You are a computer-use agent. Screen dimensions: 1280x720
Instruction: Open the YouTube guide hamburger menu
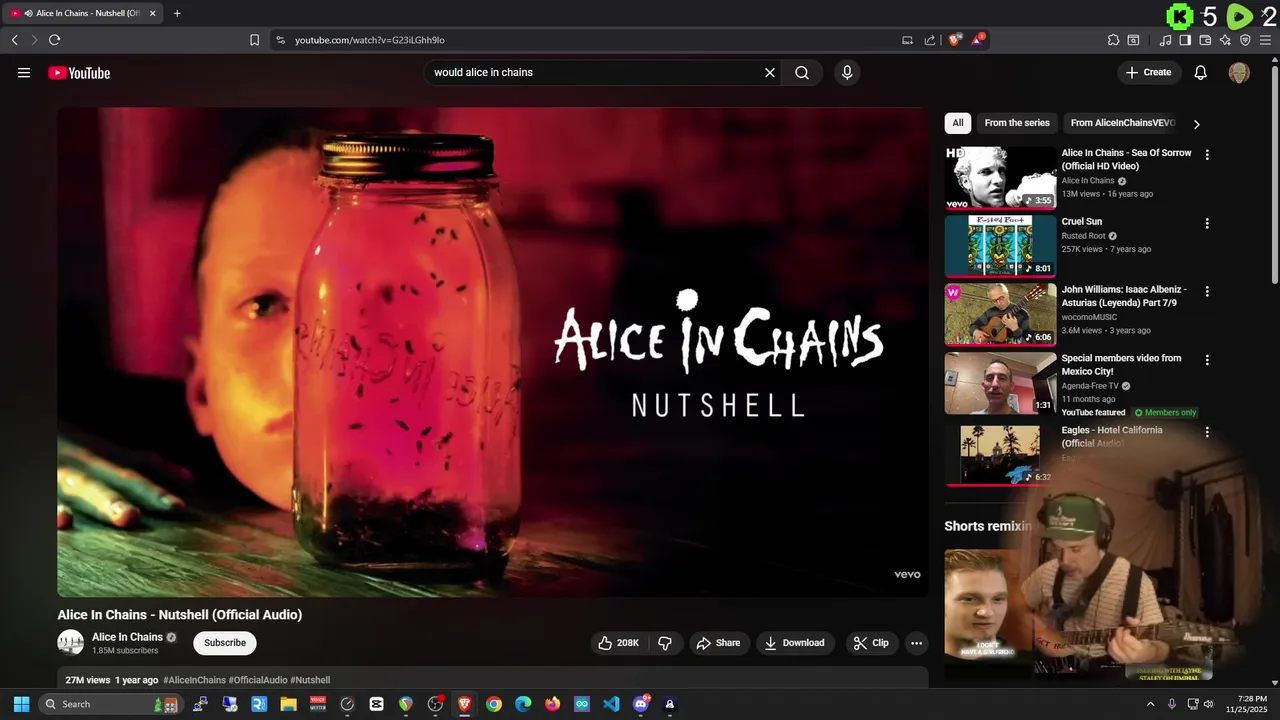(24, 72)
